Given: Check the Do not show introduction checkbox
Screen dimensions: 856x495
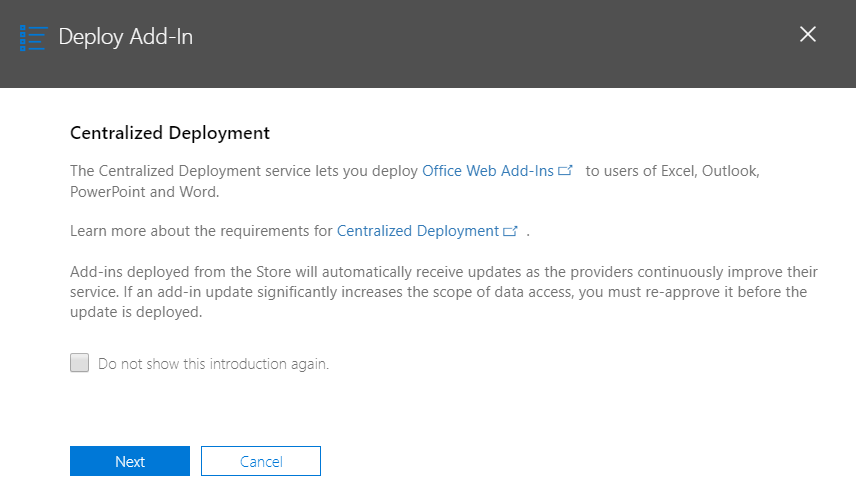Looking at the screenshot, I should tap(80, 362).
